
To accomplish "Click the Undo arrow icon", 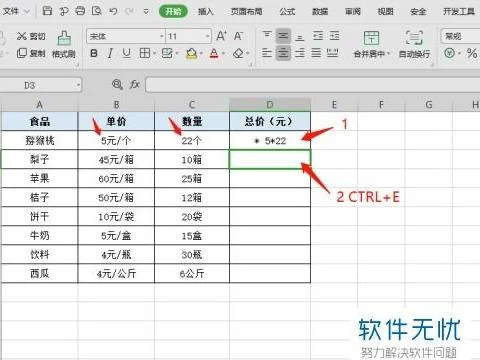I will tap(113, 11).
